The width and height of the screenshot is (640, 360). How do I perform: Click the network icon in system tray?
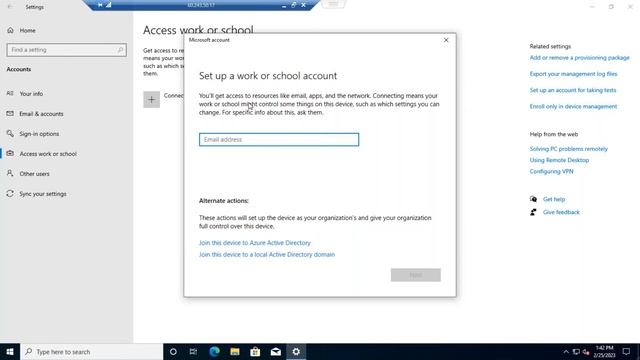click(576, 352)
